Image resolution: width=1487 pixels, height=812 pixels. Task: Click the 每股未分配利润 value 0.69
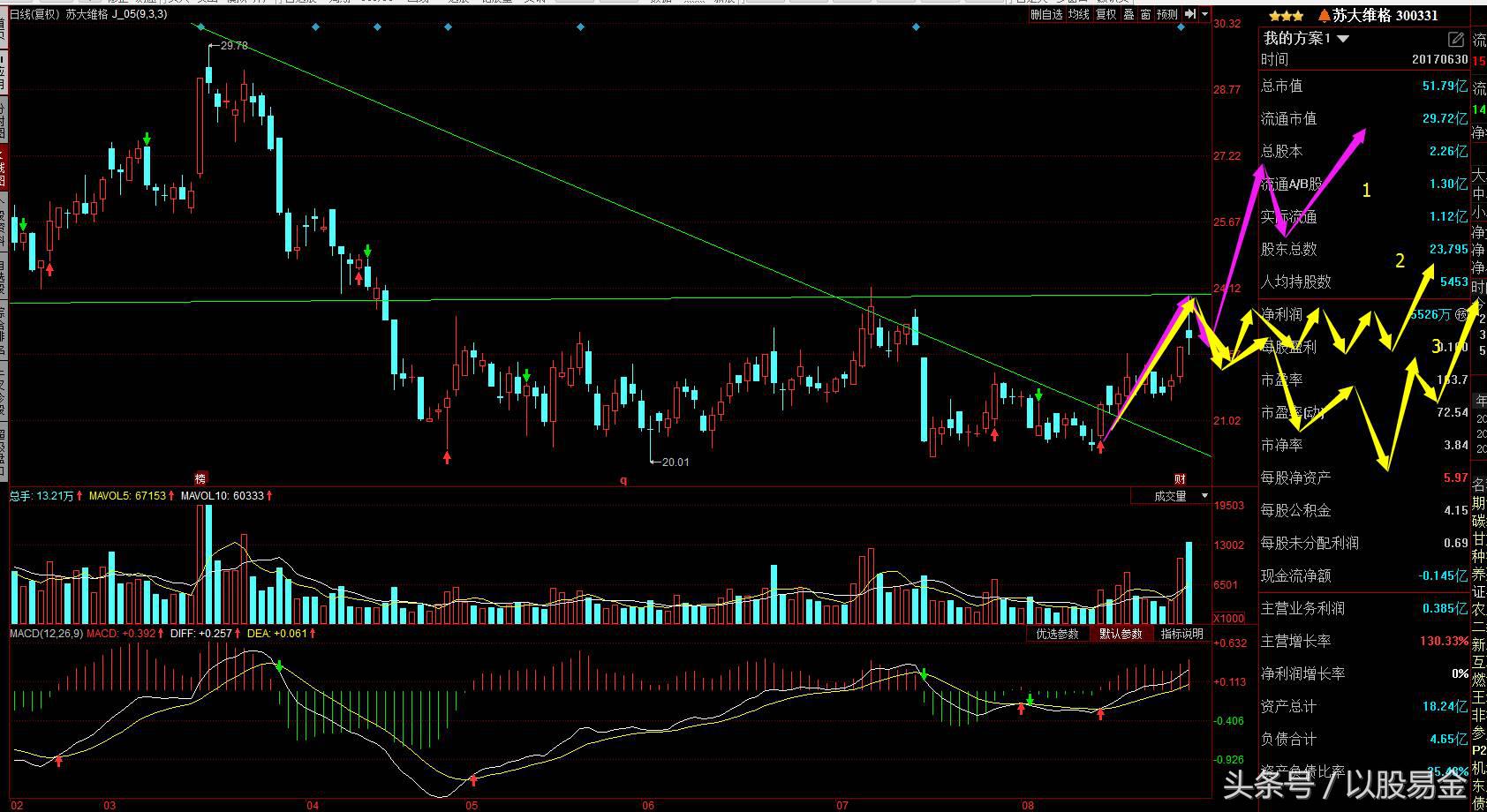[1455, 543]
